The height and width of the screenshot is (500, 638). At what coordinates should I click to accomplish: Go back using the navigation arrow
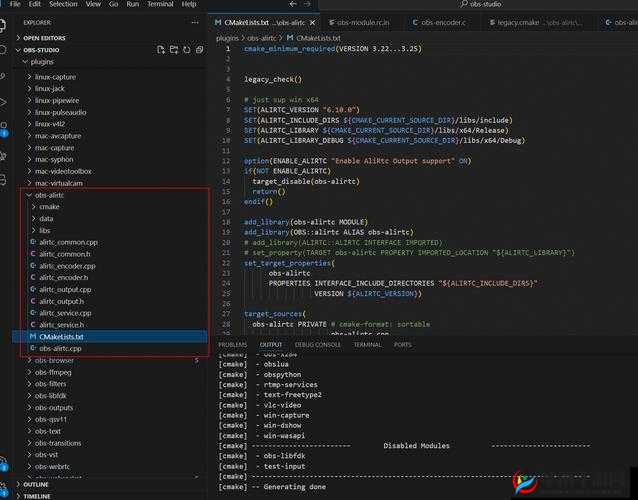[293, 4]
